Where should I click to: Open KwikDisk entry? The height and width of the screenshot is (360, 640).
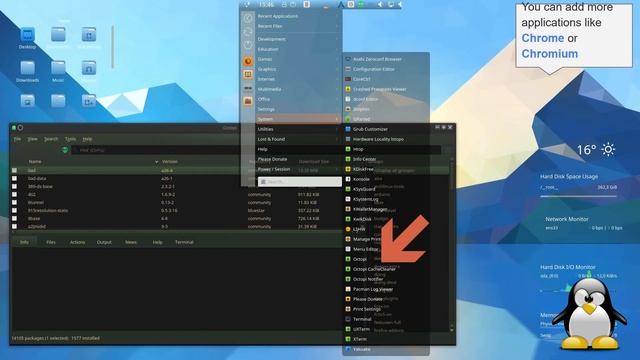[x=362, y=219]
